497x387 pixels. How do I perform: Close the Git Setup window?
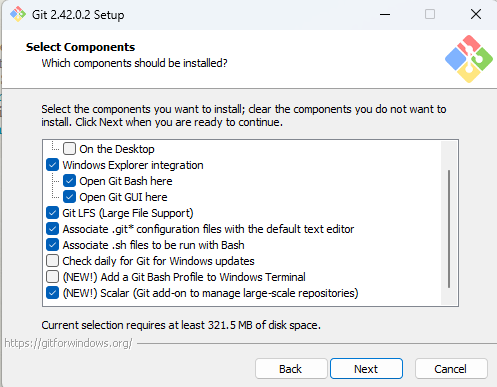click(x=476, y=14)
